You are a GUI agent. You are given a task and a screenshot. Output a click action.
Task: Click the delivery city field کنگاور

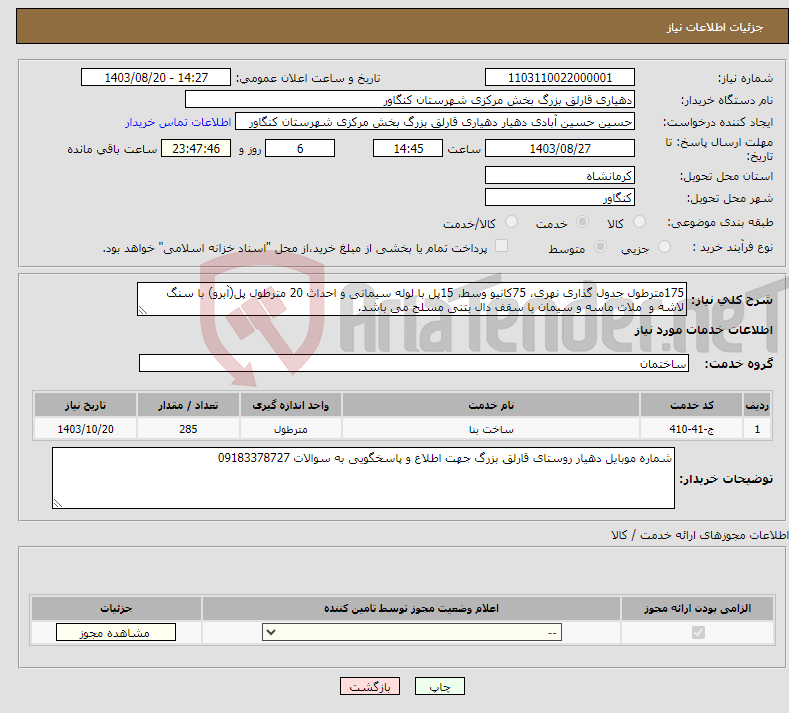(560, 197)
